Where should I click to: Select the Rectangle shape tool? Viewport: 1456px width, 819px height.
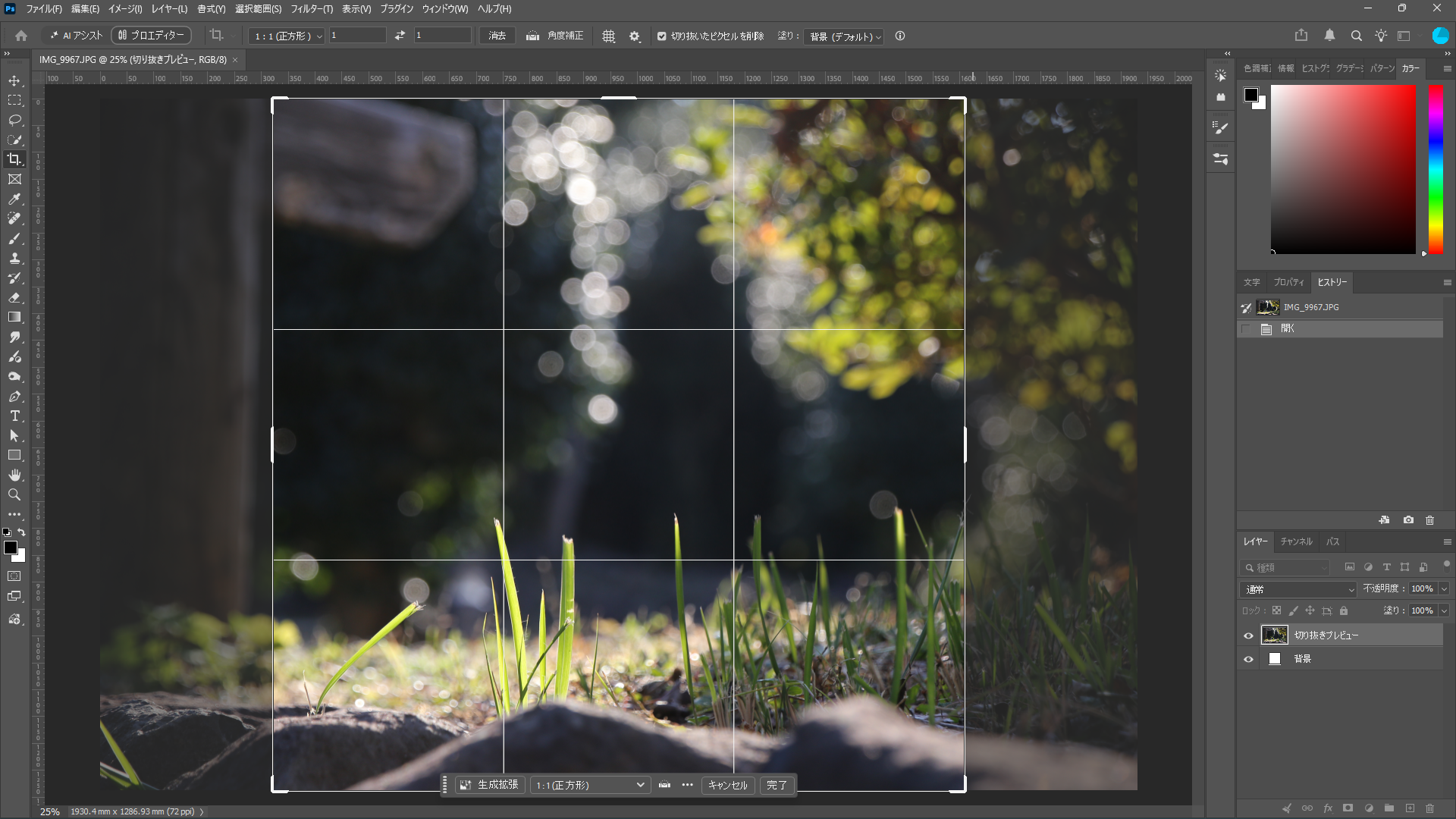coord(14,455)
